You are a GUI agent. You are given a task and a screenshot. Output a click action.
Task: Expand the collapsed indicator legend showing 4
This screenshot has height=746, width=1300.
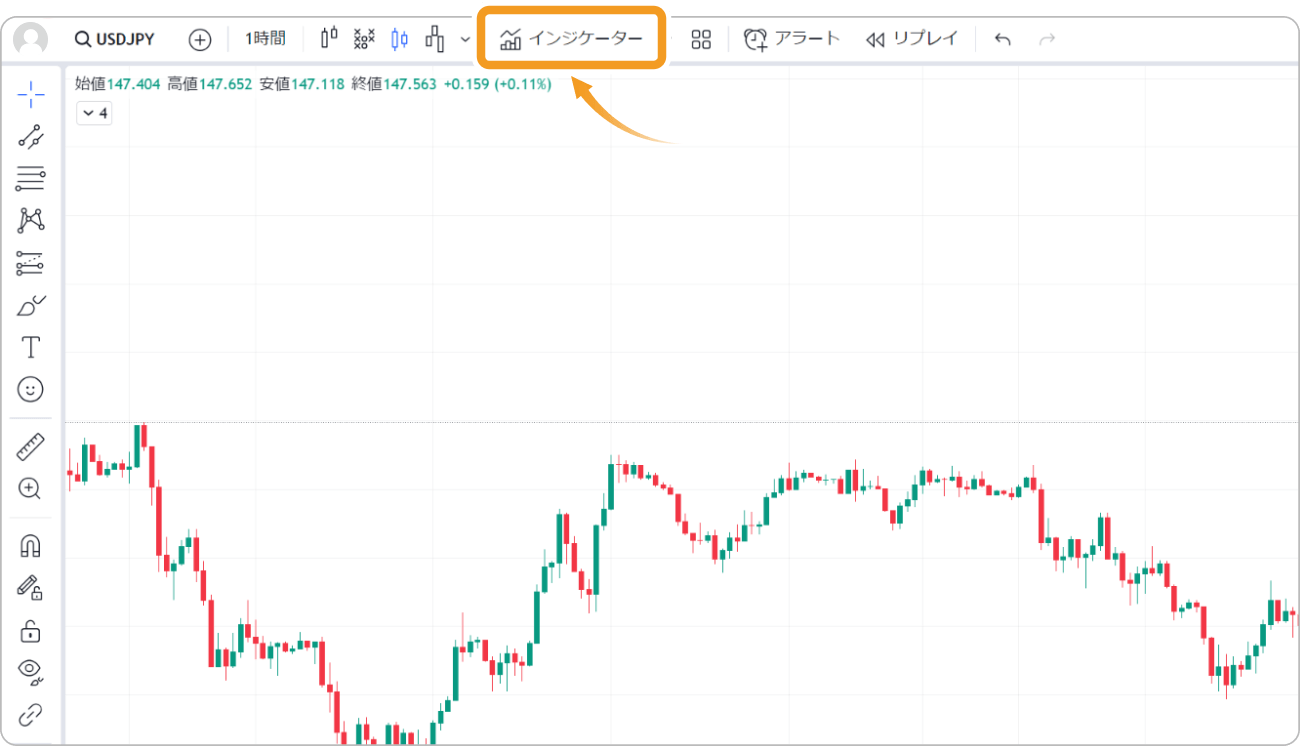click(x=94, y=113)
